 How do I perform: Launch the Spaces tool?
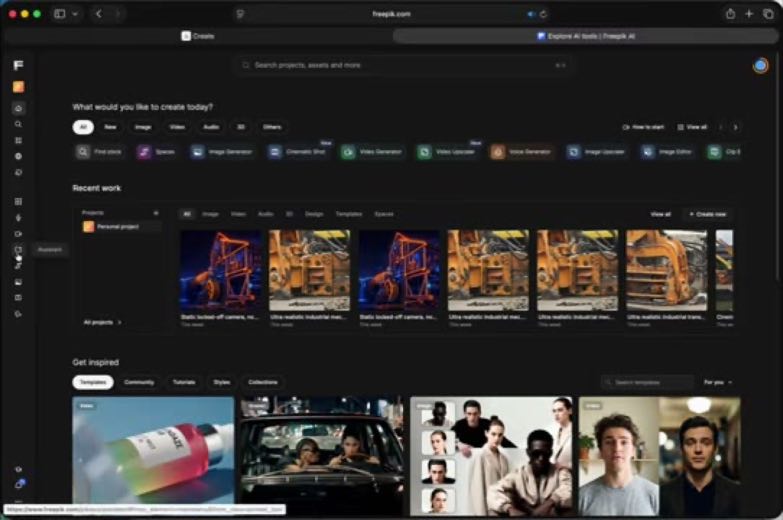(x=156, y=151)
